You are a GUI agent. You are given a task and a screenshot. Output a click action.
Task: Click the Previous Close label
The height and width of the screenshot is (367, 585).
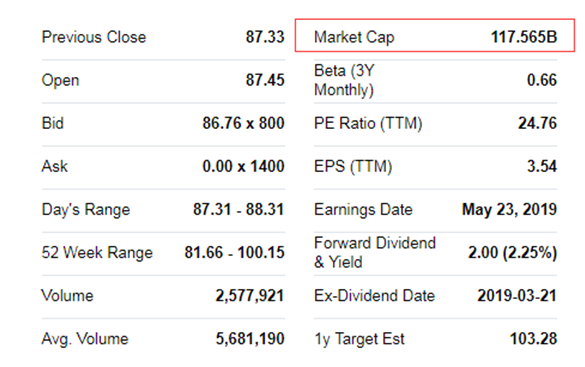click(94, 37)
